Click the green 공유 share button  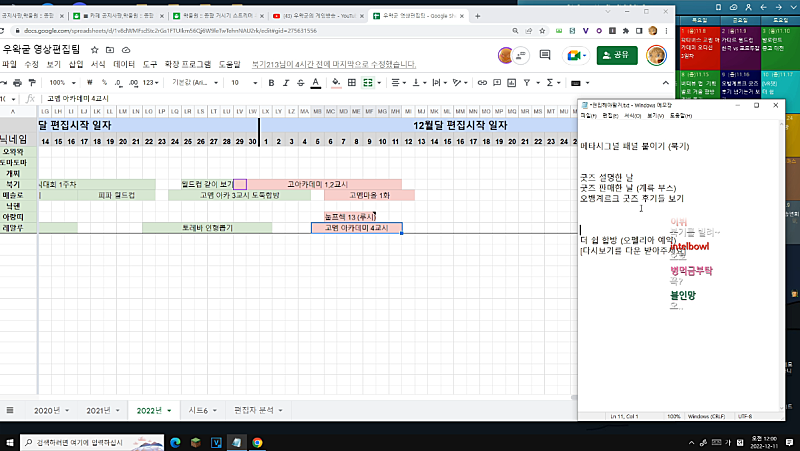coord(617,55)
